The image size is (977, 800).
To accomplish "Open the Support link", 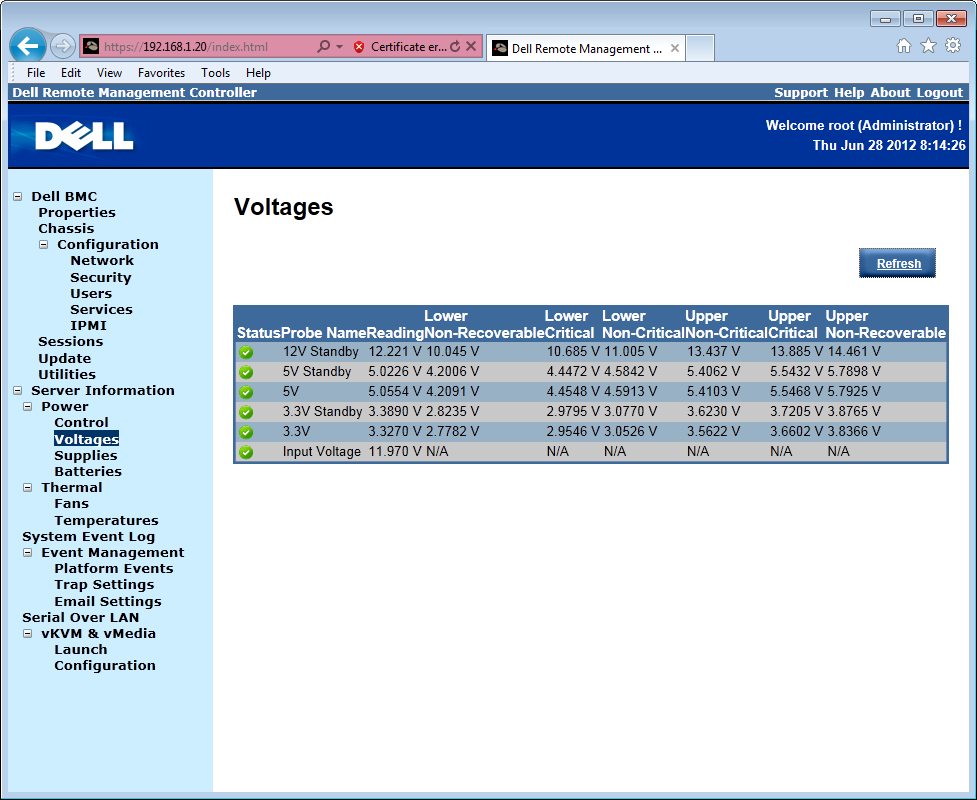I will tap(800, 92).
